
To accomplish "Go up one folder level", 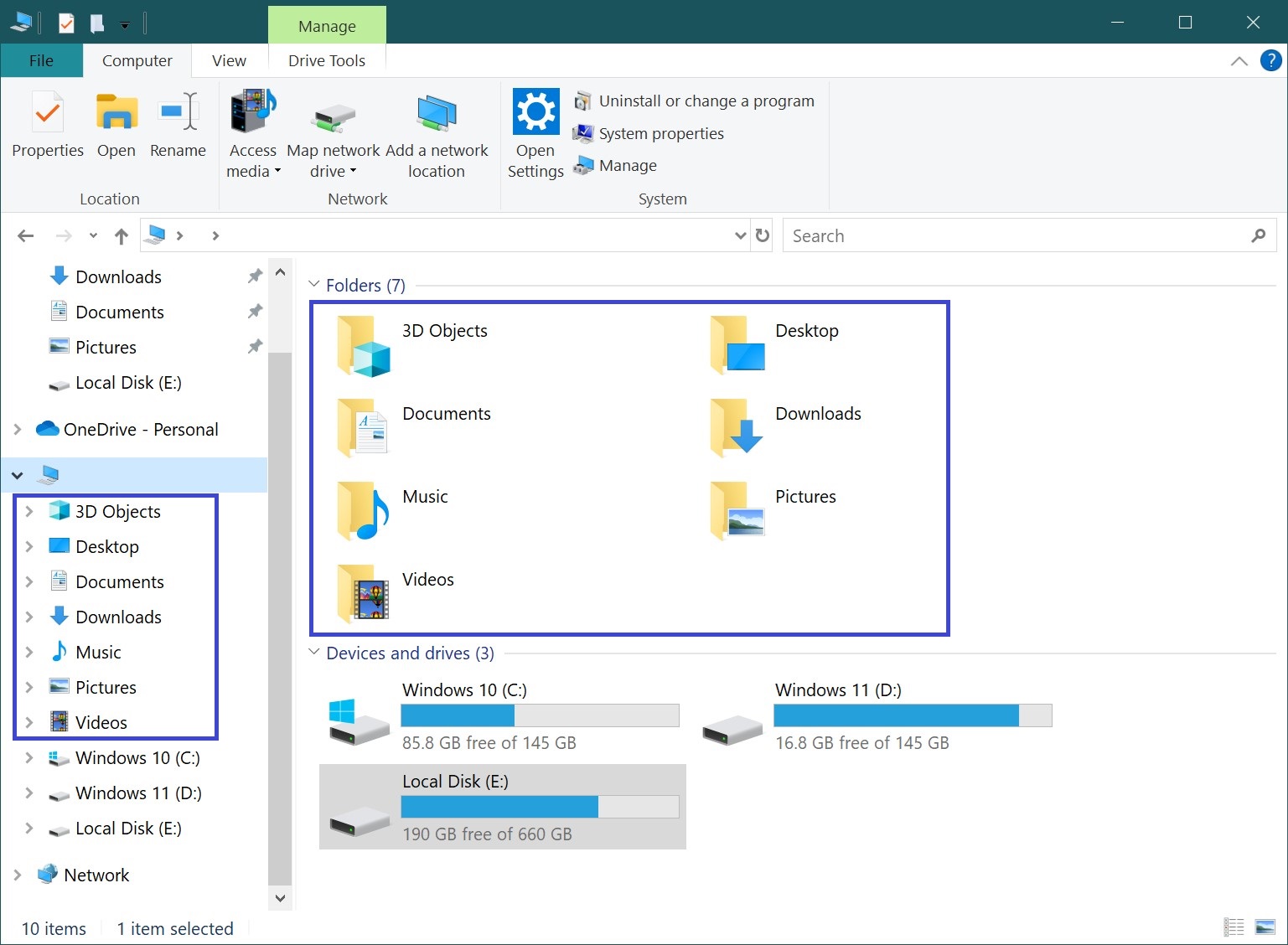I will (x=122, y=236).
